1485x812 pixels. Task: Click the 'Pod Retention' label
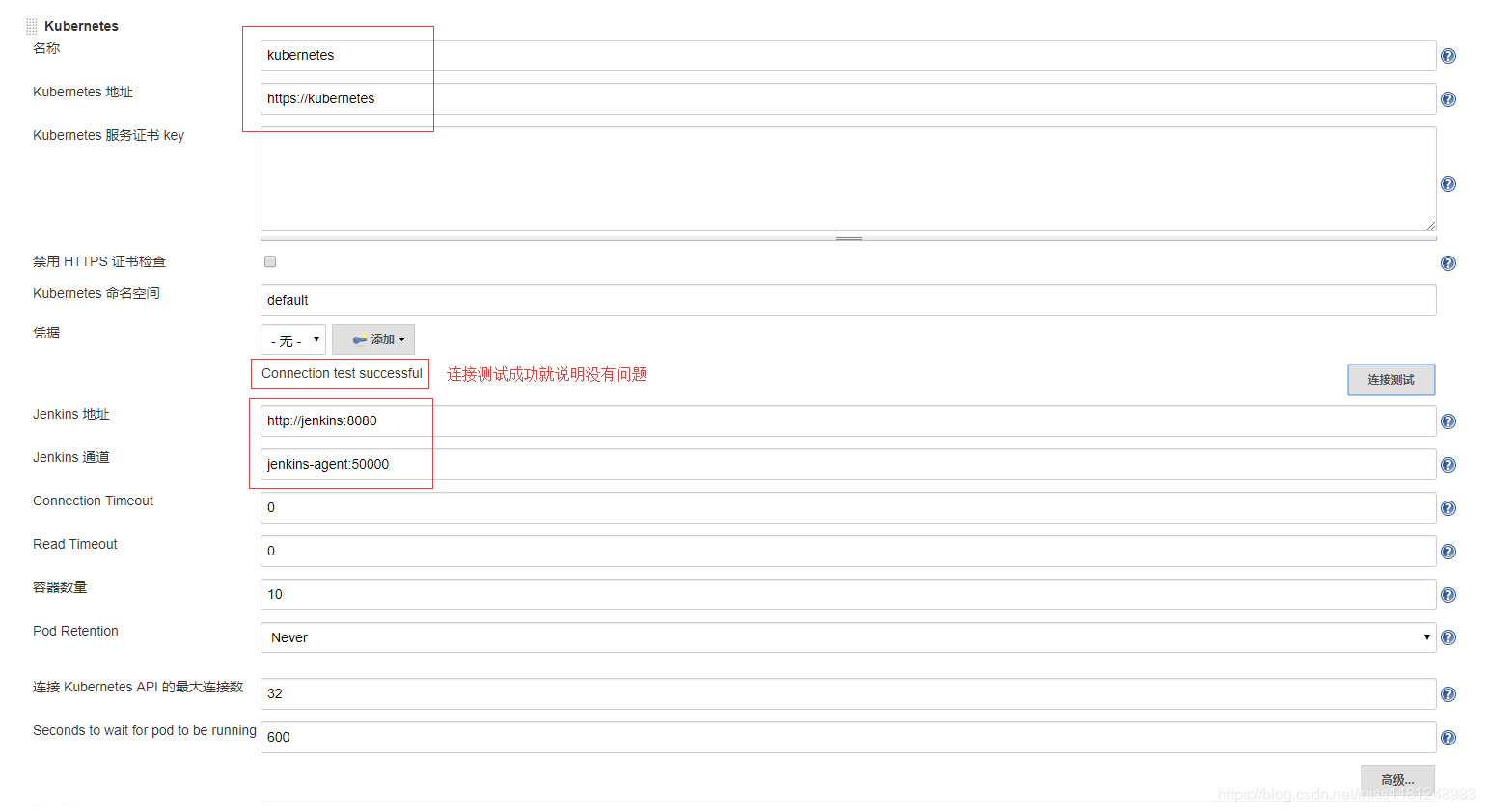pyautogui.click(x=75, y=631)
